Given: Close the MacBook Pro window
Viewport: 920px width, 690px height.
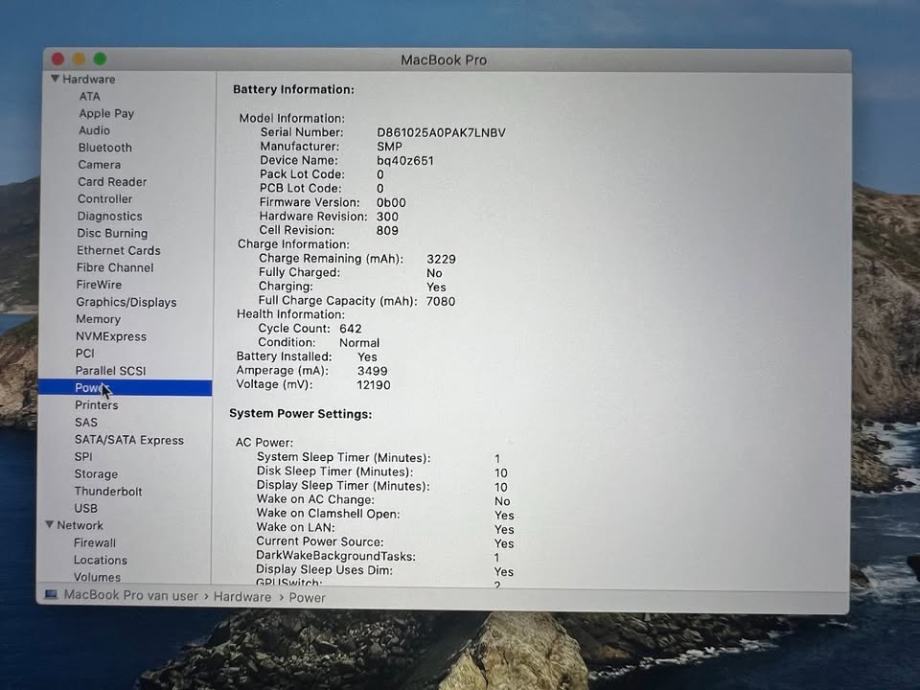Looking at the screenshot, I should (x=58, y=59).
